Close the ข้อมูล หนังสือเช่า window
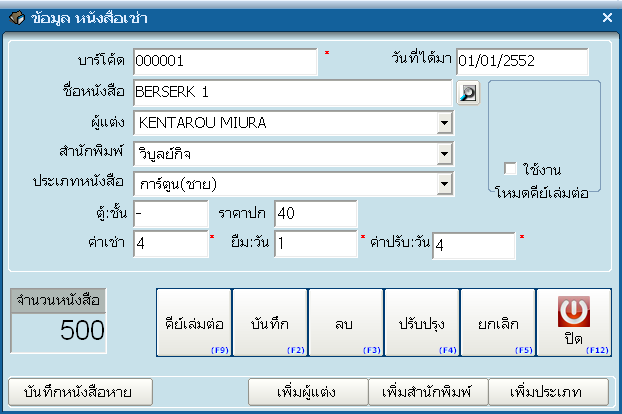Screen dimensions: 622x414 click(x=607, y=17)
